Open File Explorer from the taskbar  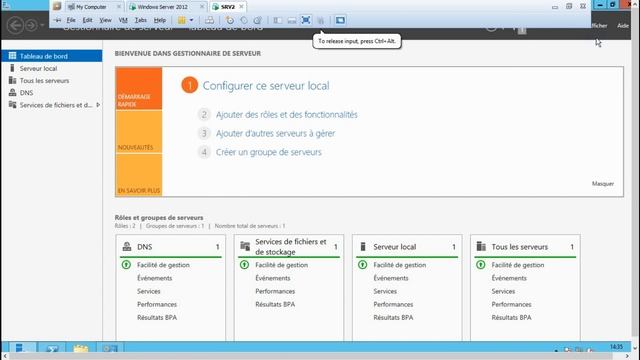[81, 348]
